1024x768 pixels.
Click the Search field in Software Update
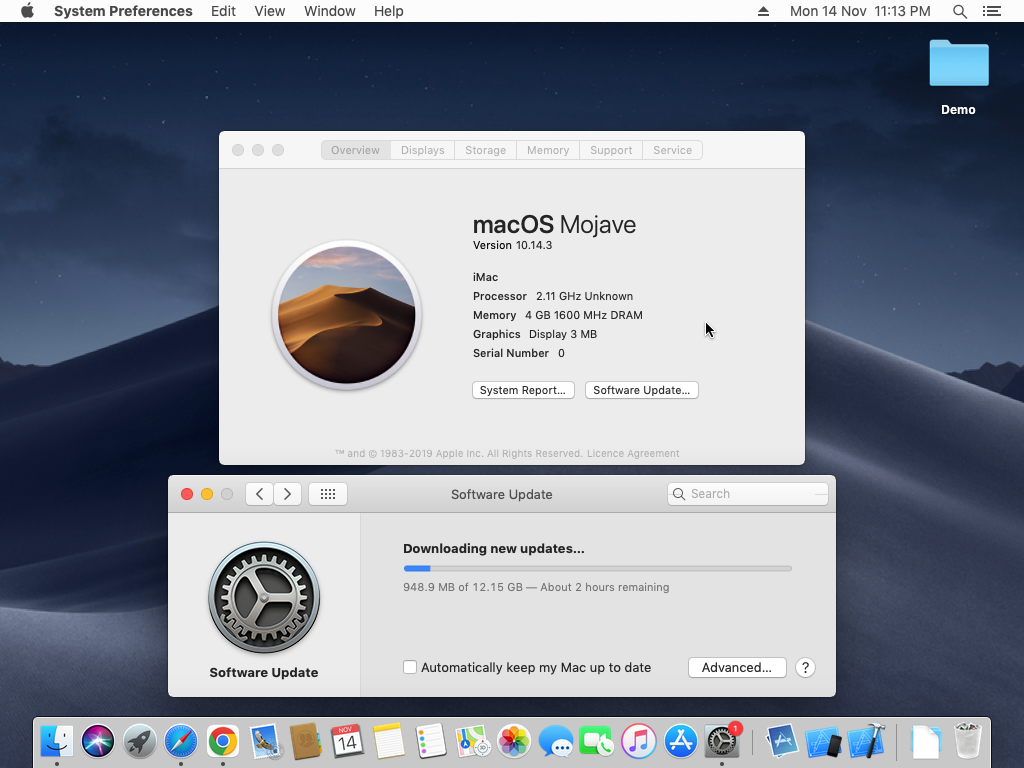point(748,494)
